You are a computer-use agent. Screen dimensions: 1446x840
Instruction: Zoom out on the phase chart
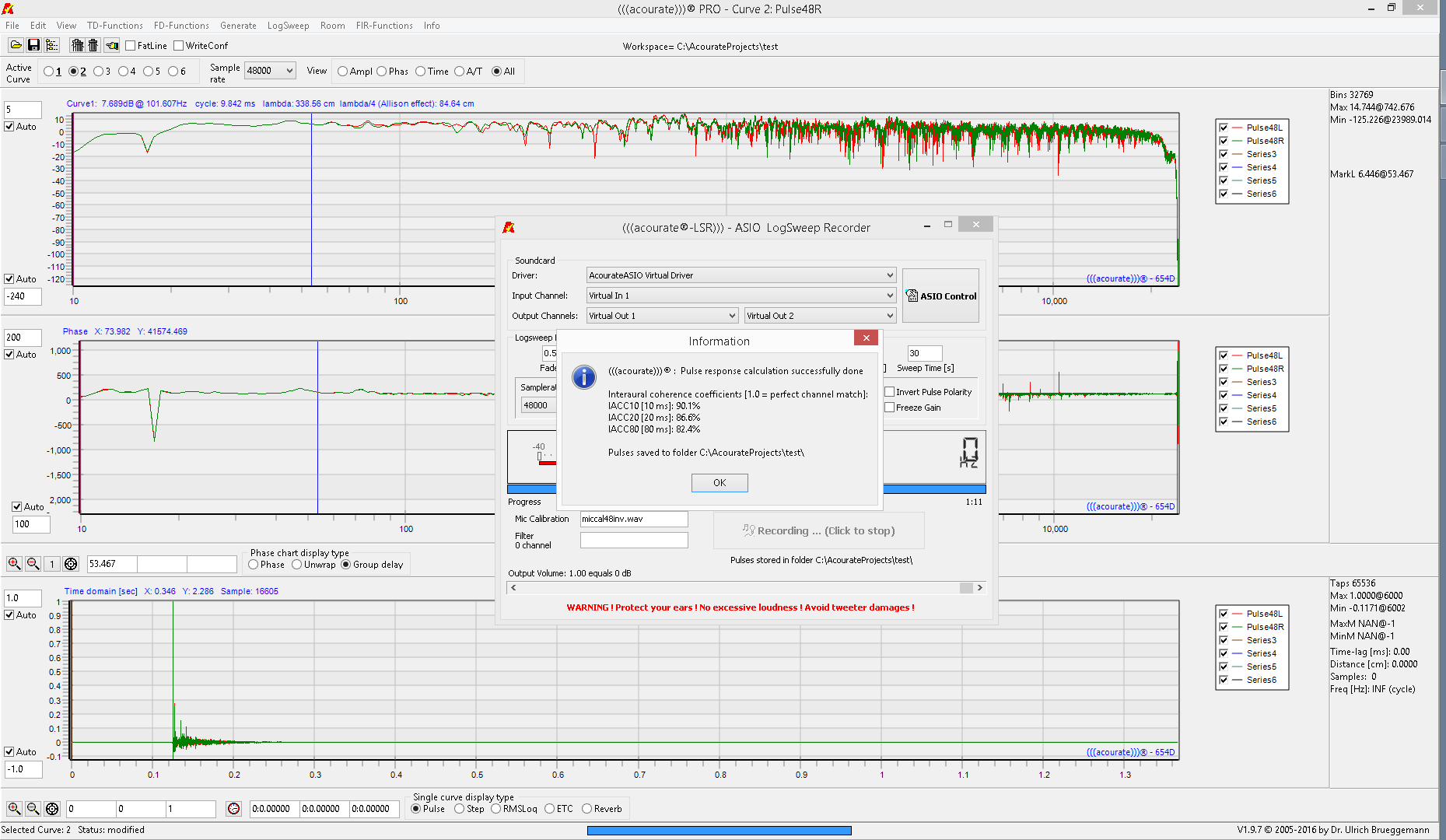[33, 564]
